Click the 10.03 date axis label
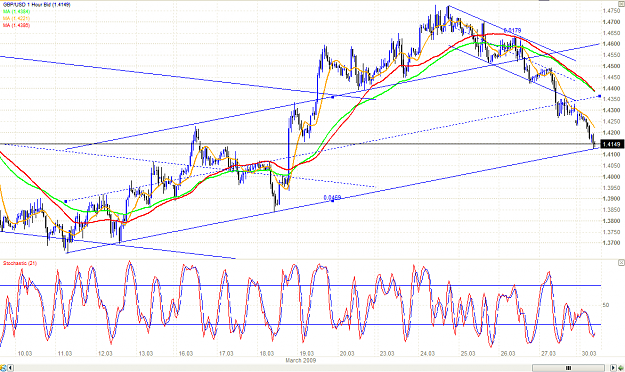Image resolution: width=625 pixels, height=372 pixels. pyautogui.click(x=25, y=354)
